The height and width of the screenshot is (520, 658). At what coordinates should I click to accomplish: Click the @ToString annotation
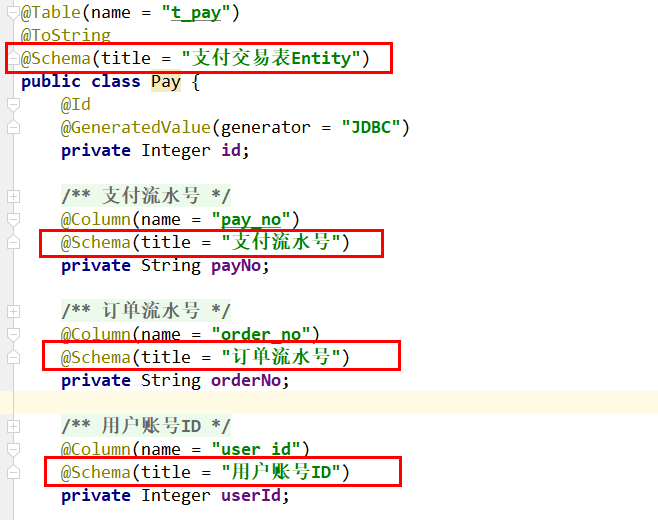pos(66,36)
